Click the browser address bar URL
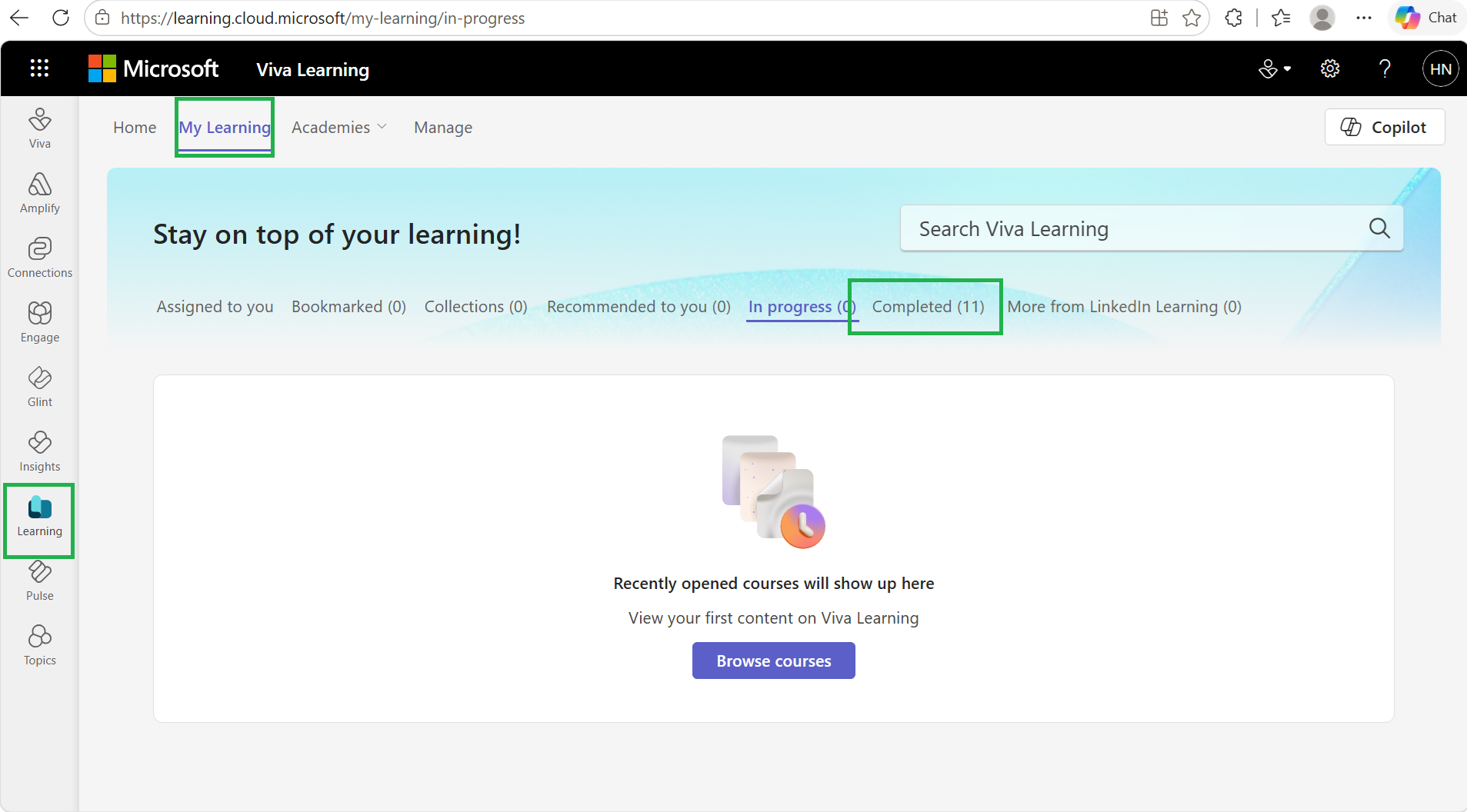Image resolution: width=1467 pixels, height=812 pixels. coord(322,18)
